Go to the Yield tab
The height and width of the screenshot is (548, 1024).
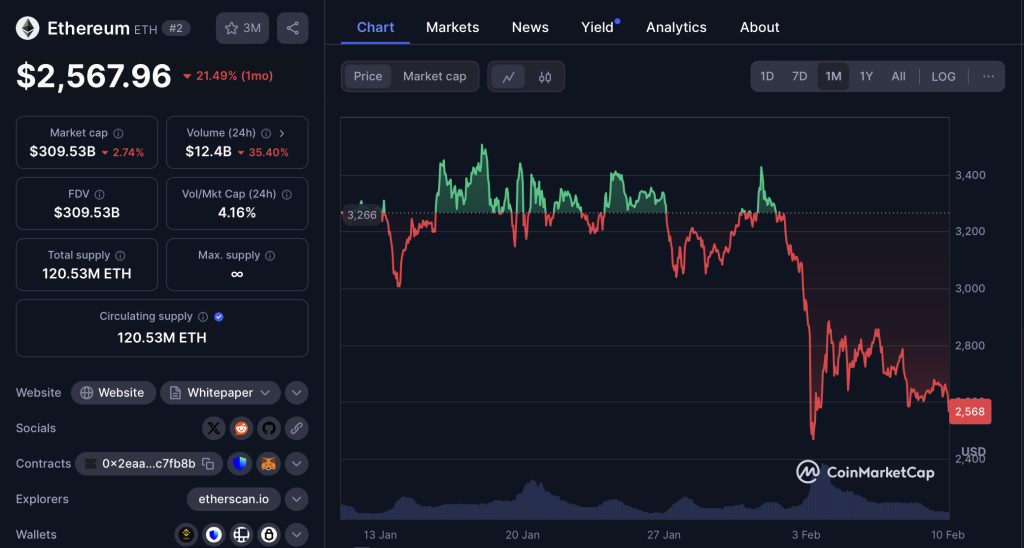(x=598, y=27)
